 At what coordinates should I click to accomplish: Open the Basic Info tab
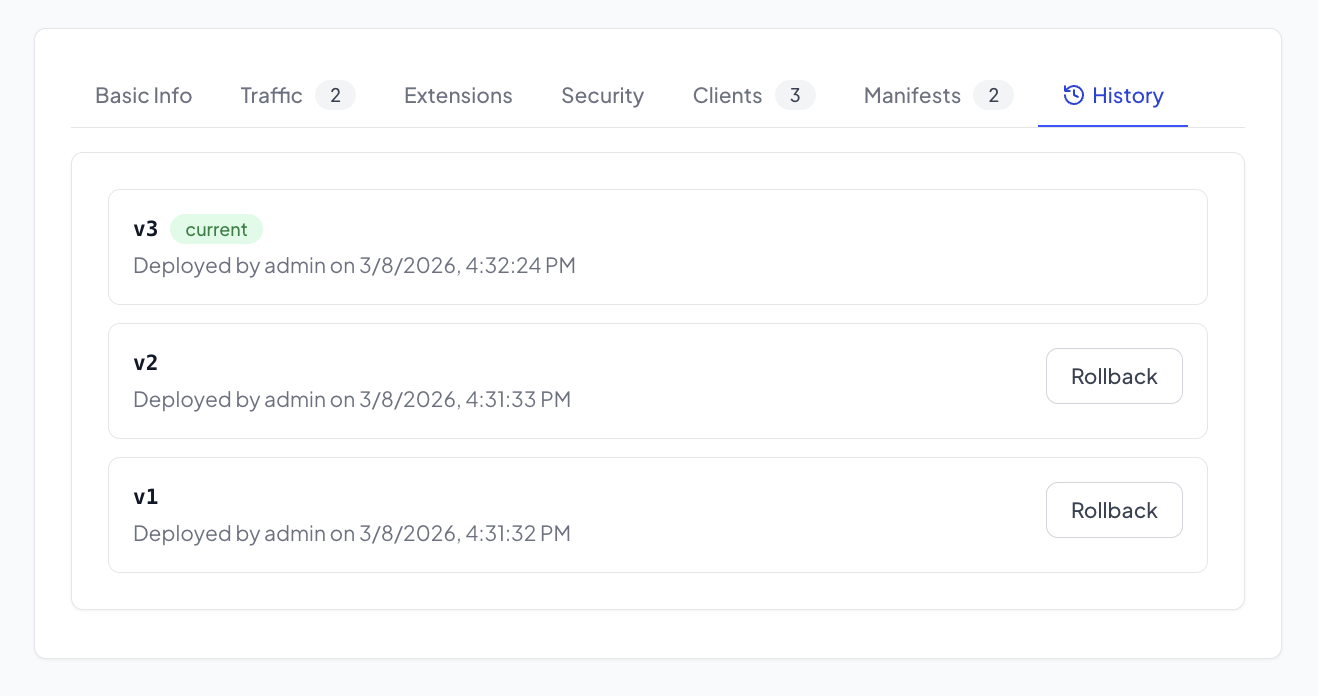[x=143, y=96]
